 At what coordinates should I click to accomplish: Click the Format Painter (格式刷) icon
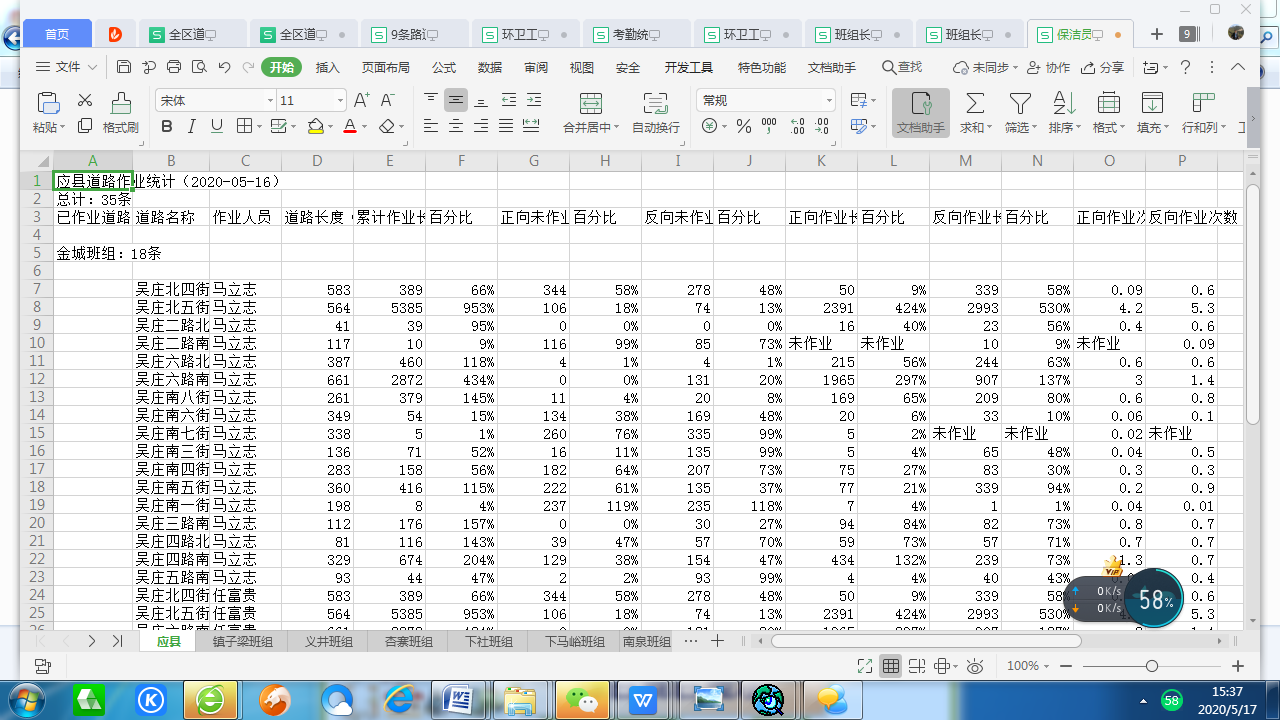tap(120, 103)
